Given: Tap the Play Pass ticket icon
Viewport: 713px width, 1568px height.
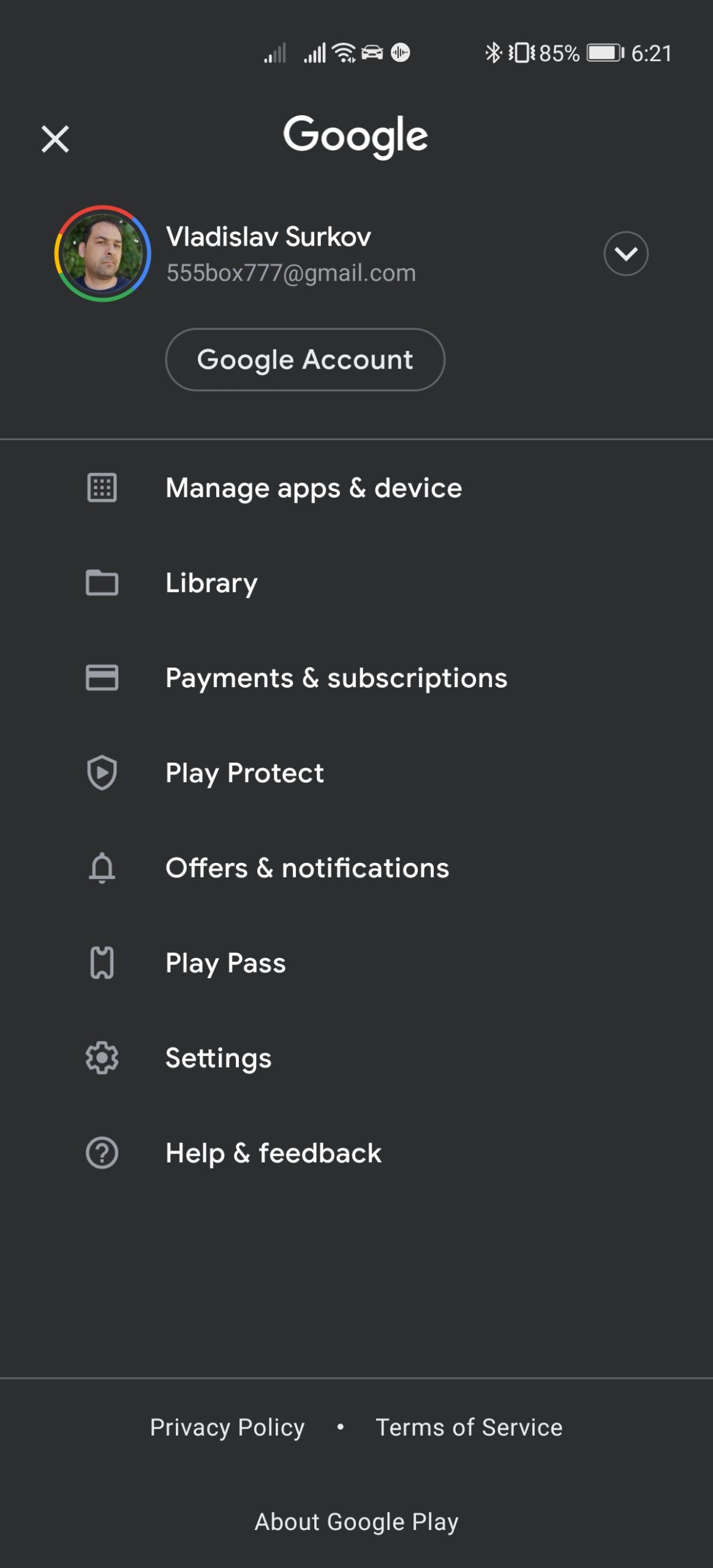Looking at the screenshot, I should pos(102,963).
